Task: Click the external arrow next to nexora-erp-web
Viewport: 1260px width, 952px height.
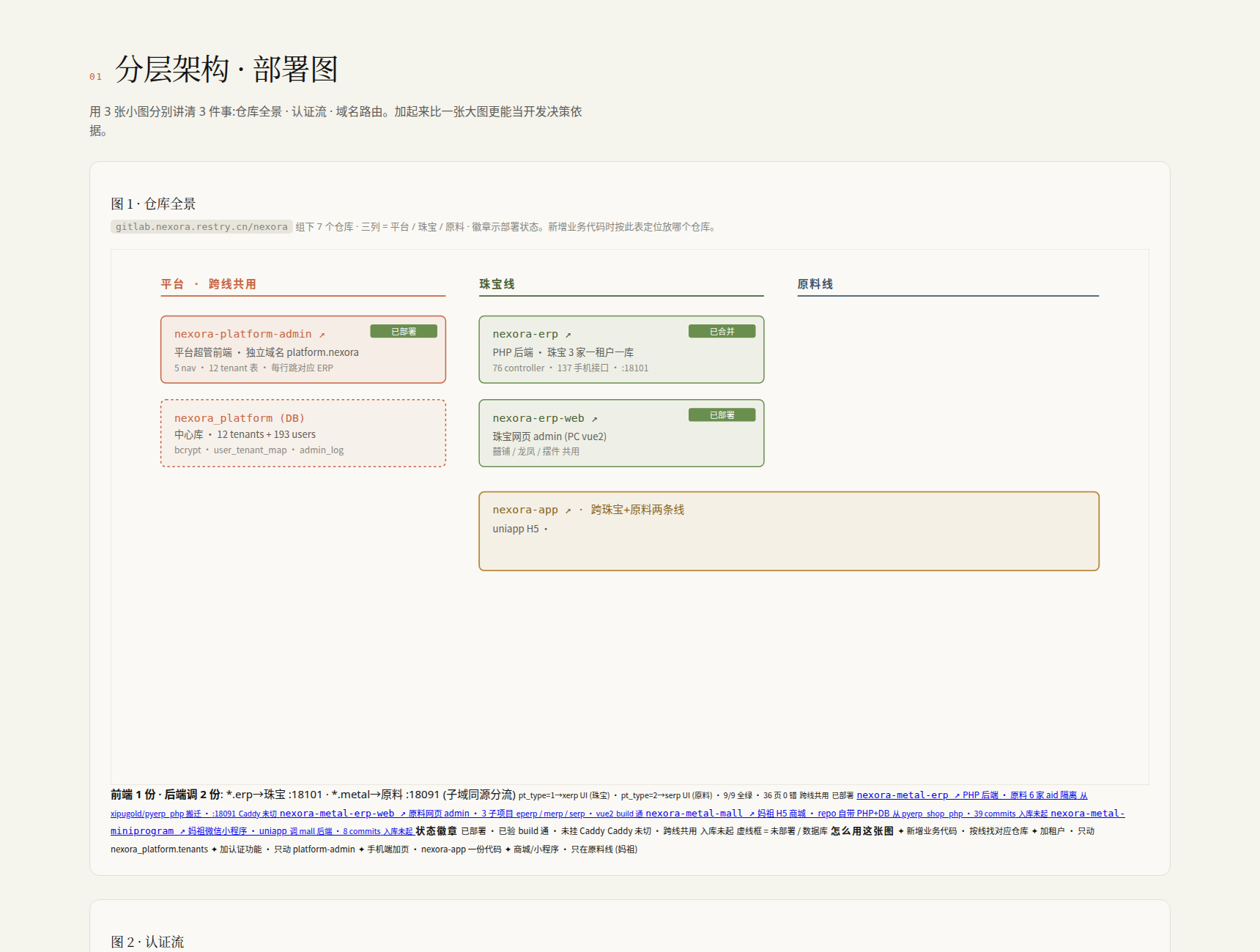Action: pos(594,419)
